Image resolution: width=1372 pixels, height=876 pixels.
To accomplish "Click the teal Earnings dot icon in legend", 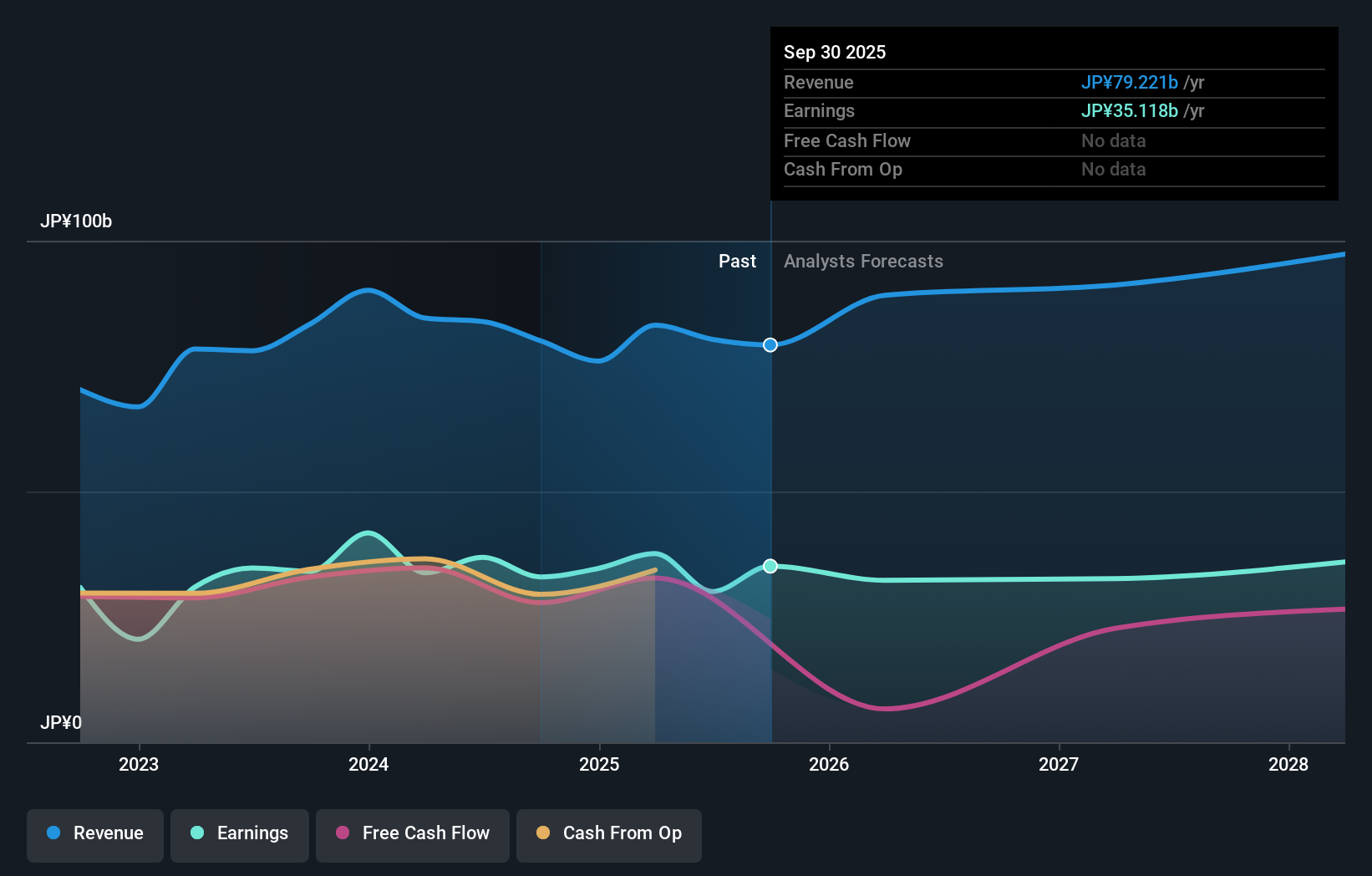I will pyautogui.click(x=197, y=833).
